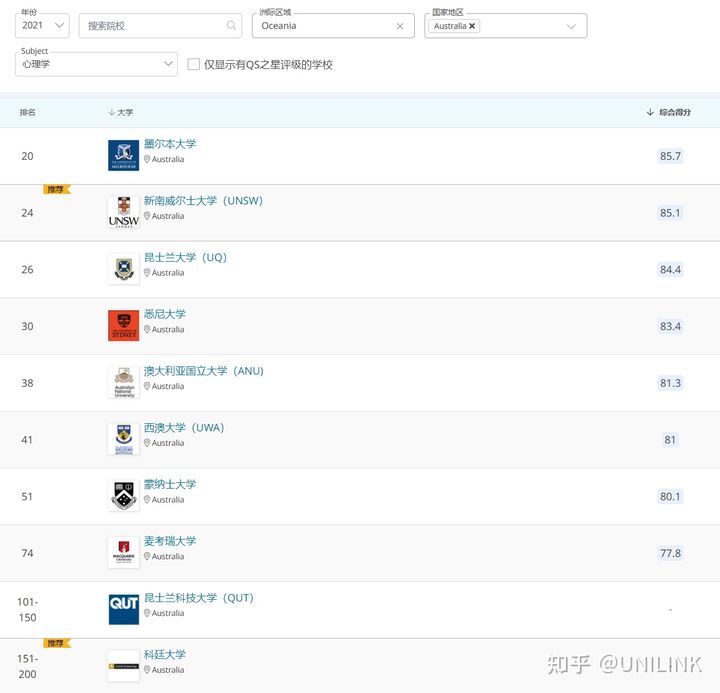Click score 83.4 for 悉尼大学
This screenshot has height=693, width=720.
pos(670,327)
